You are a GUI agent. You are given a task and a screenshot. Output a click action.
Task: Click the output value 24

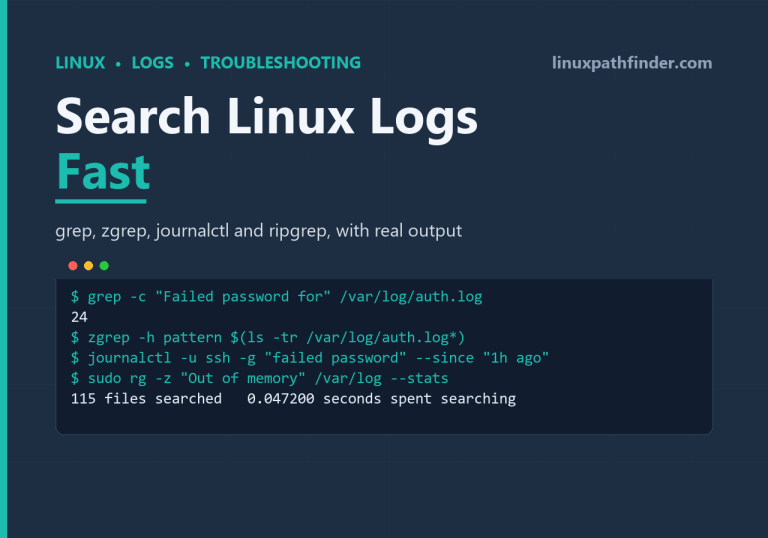pos(79,318)
